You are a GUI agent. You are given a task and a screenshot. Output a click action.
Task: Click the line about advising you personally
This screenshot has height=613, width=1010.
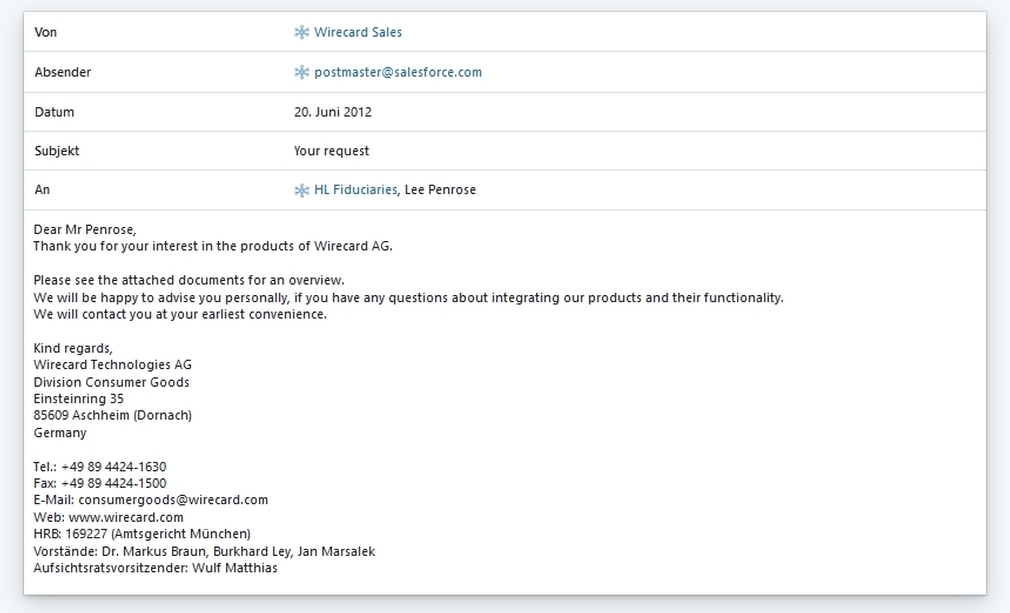tap(408, 297)
